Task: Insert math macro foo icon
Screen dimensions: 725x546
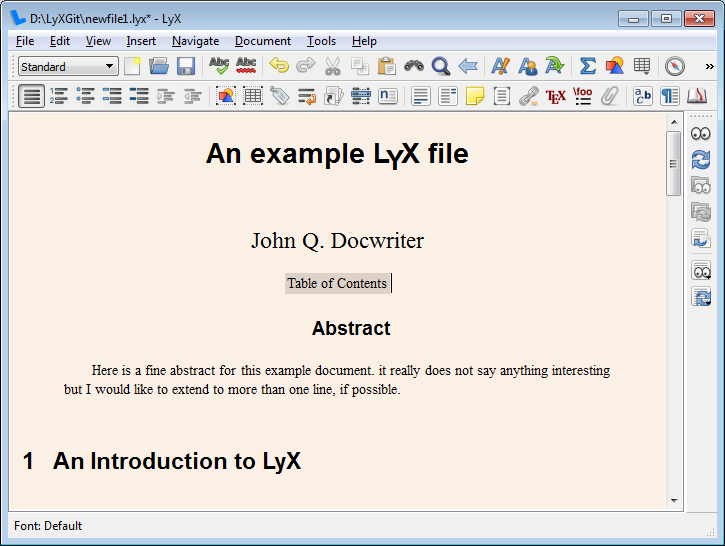Action: click(x=583, y=96)
